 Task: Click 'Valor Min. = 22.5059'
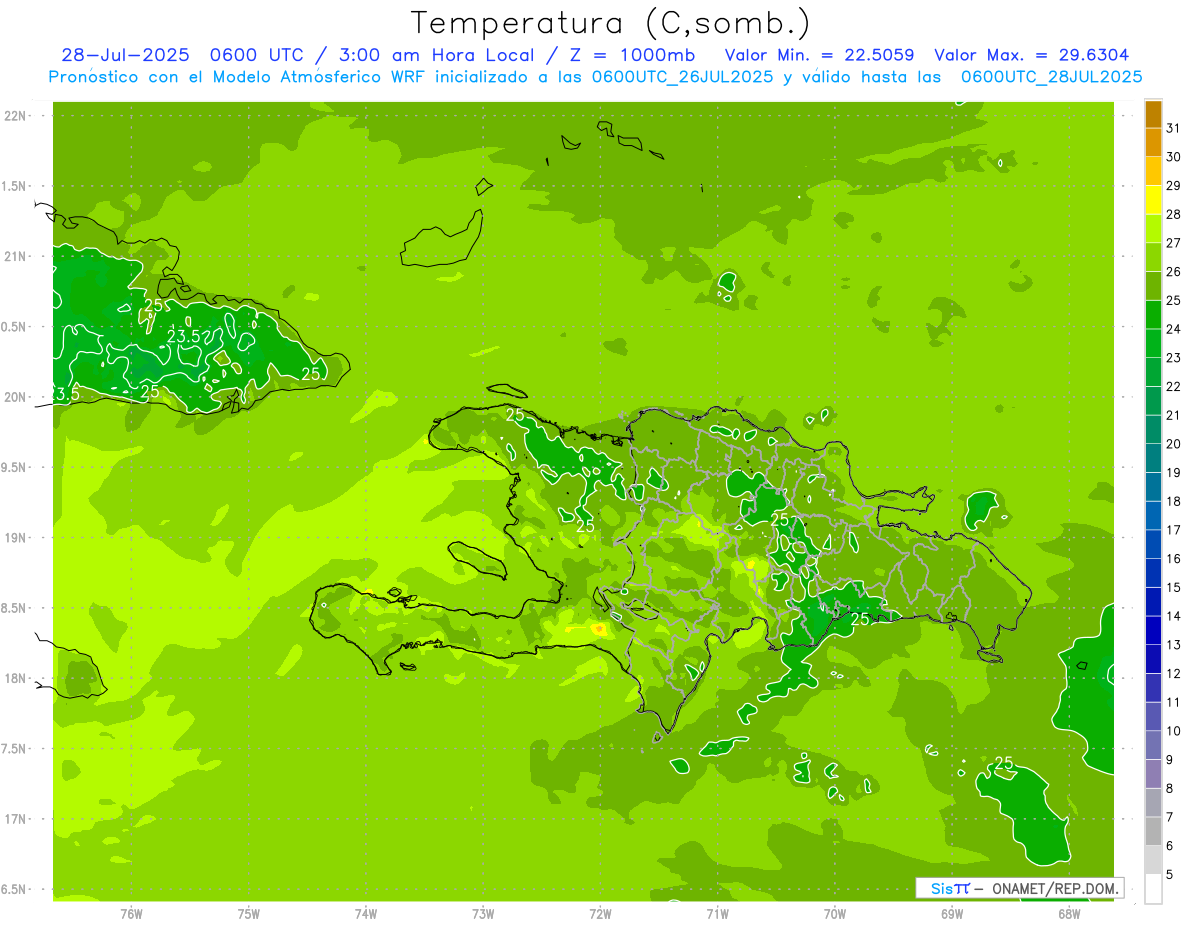pos(819,55)
